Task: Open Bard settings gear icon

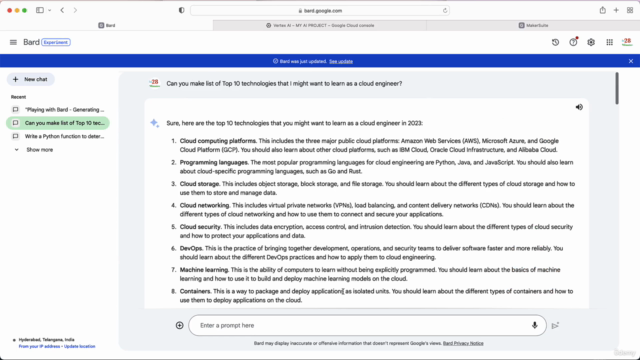Action: coord(591,42)
